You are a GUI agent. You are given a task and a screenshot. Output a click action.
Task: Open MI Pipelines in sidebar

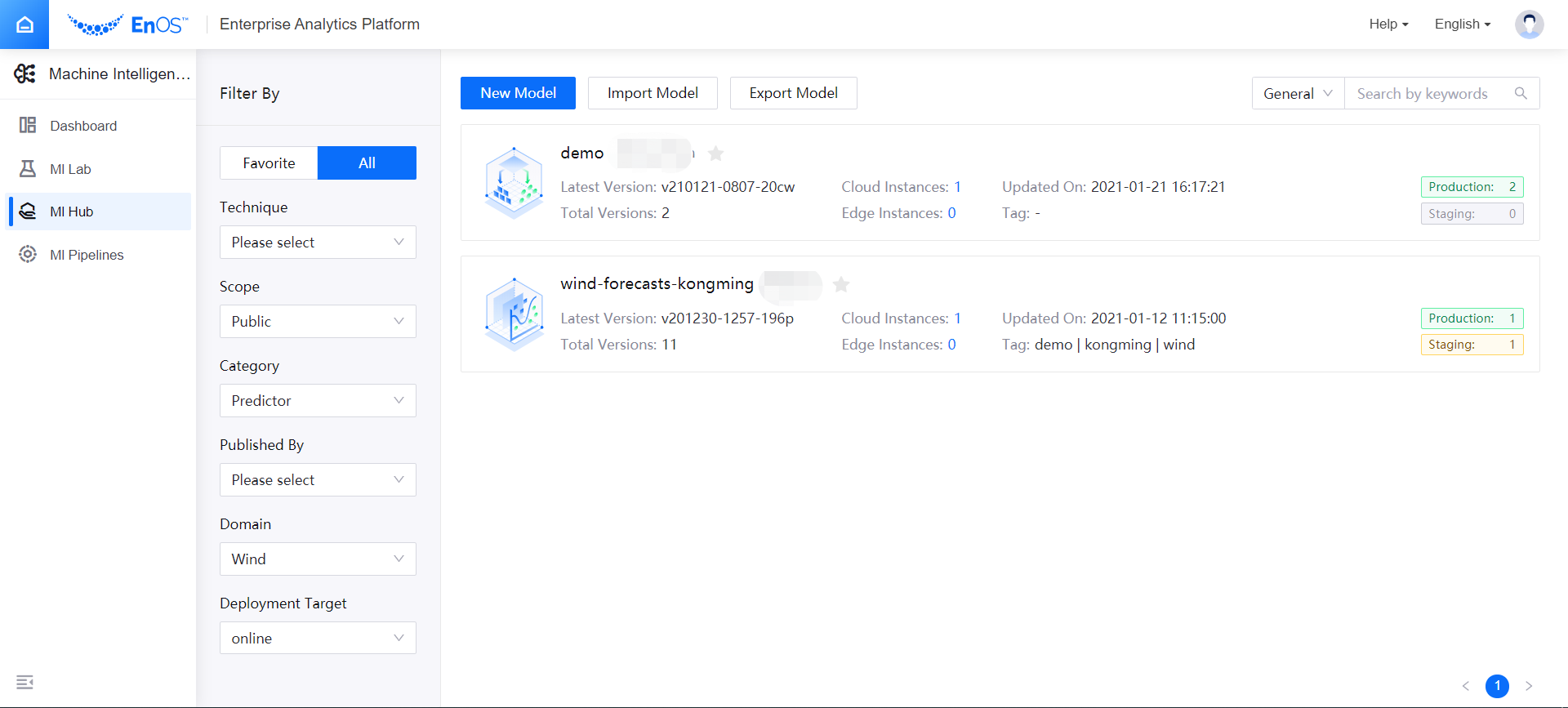[x=87, y=255]
